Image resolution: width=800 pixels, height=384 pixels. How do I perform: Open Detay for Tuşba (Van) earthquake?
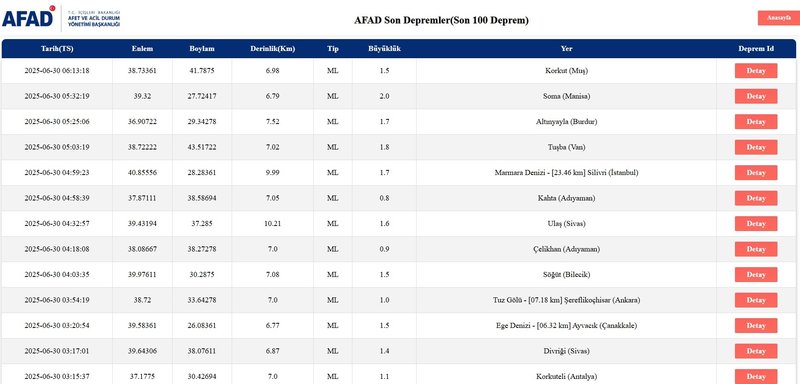pyautogui.click(x=756, y=147)
